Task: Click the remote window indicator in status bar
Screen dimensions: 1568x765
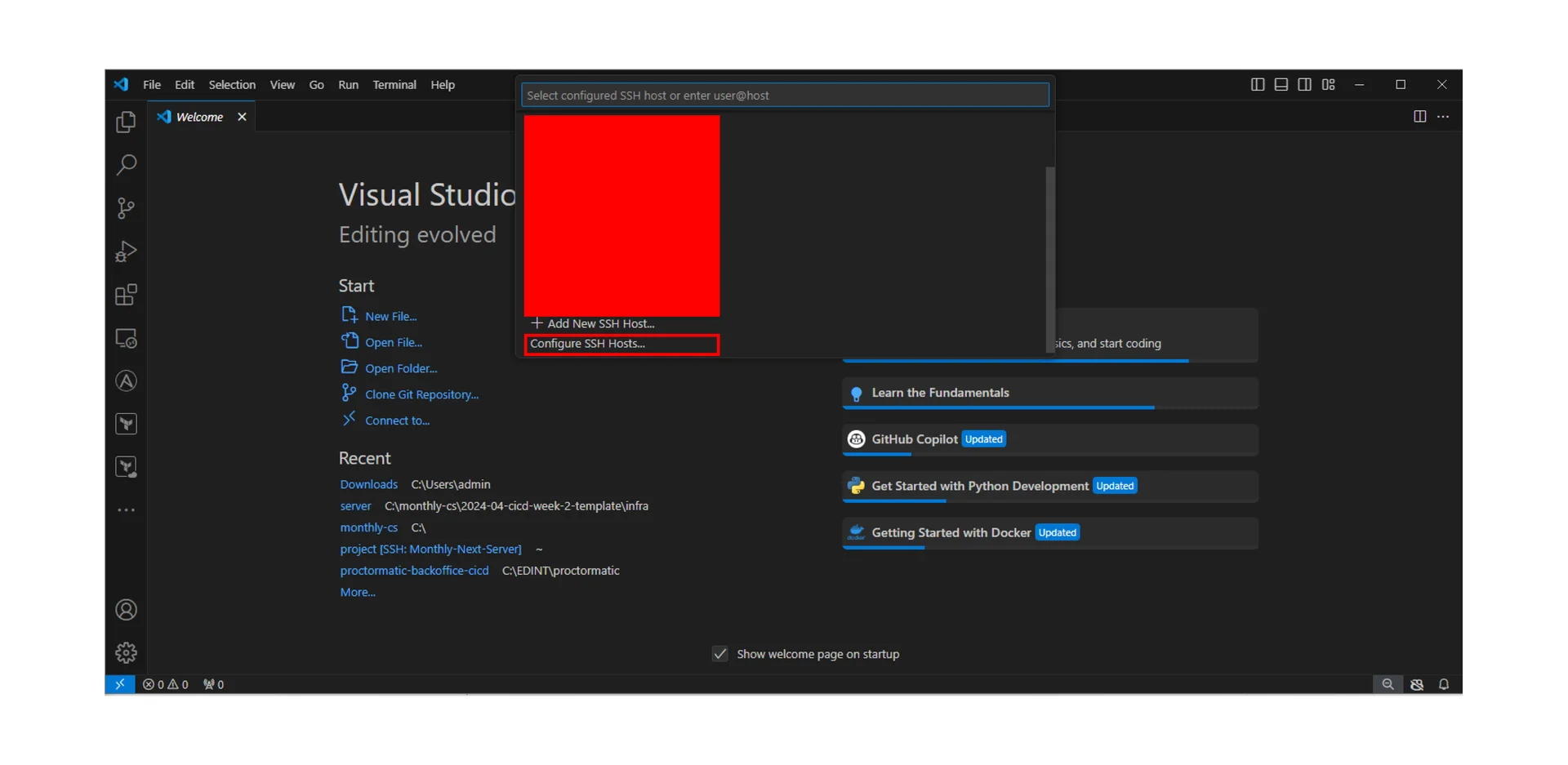Action: point(119,684)
